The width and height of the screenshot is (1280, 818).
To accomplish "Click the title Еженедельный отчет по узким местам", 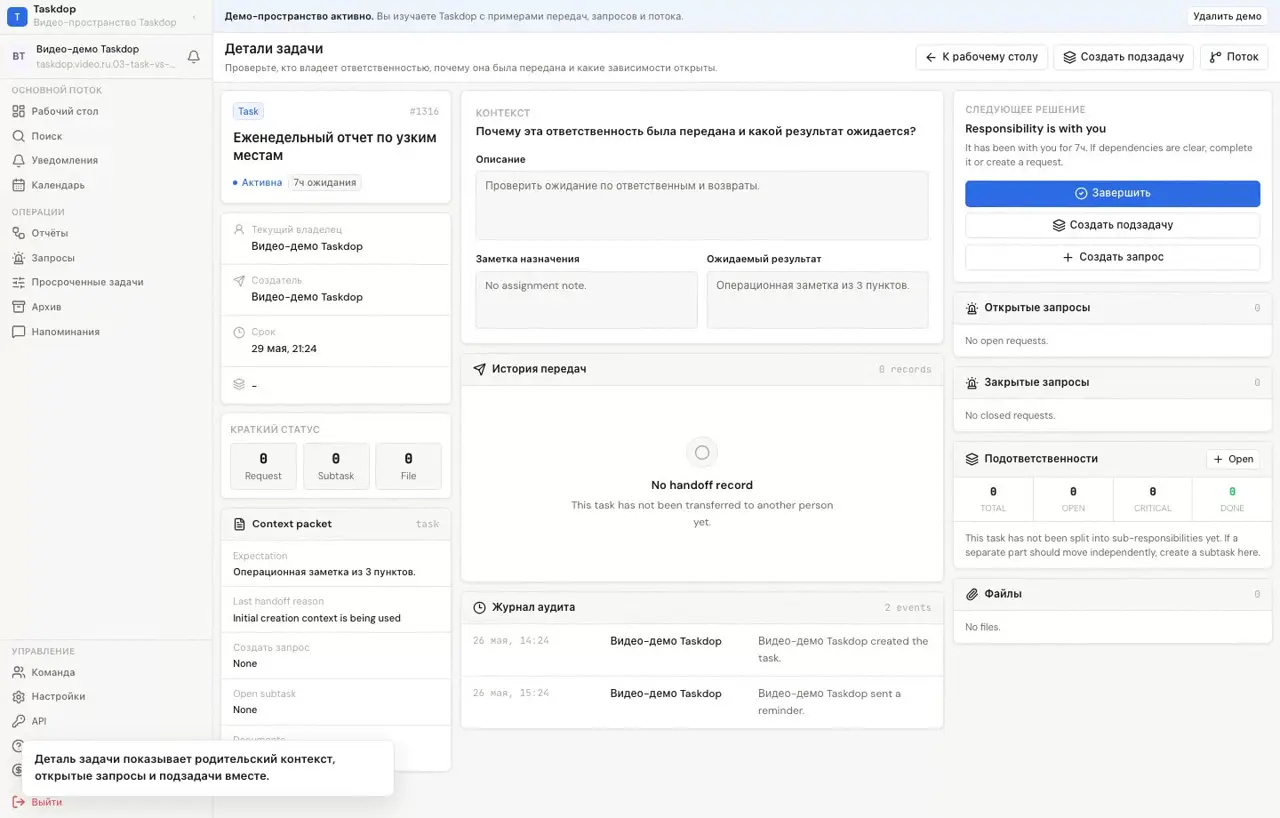I will point(335,146).
